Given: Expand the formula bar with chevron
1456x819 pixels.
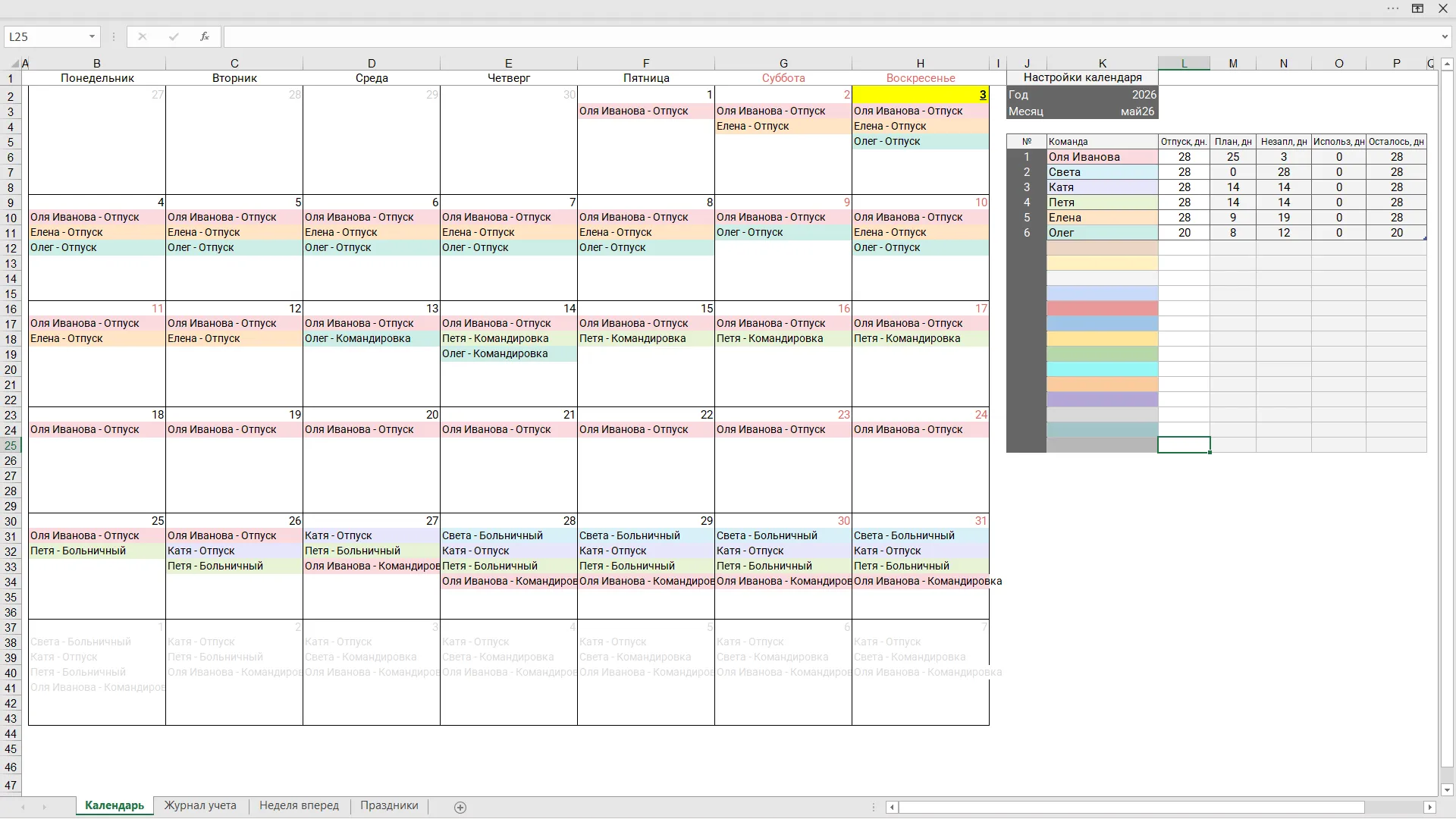Looking at the screenshot, I should (x=1445, y=36).
